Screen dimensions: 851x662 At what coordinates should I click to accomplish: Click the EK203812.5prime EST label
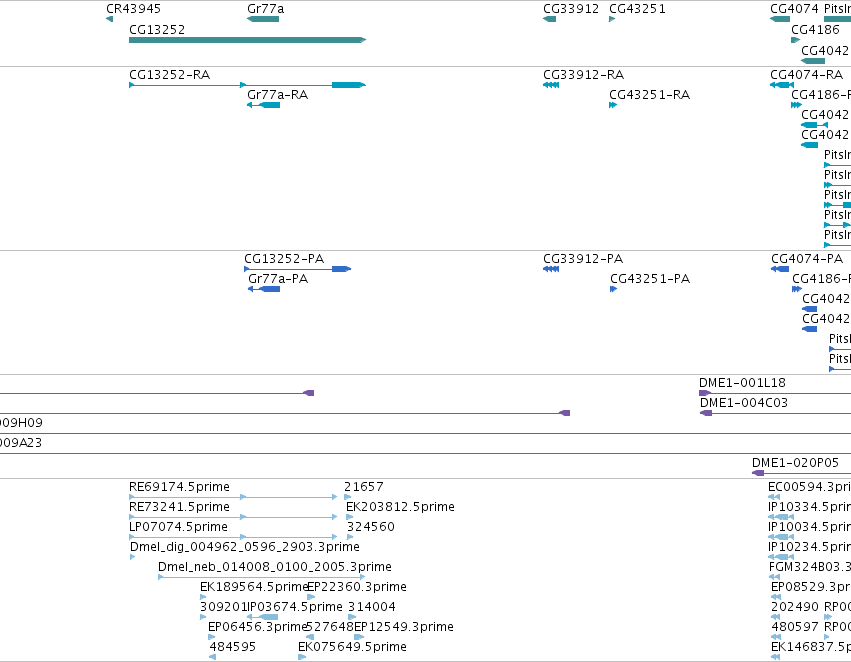coord(400,506)
